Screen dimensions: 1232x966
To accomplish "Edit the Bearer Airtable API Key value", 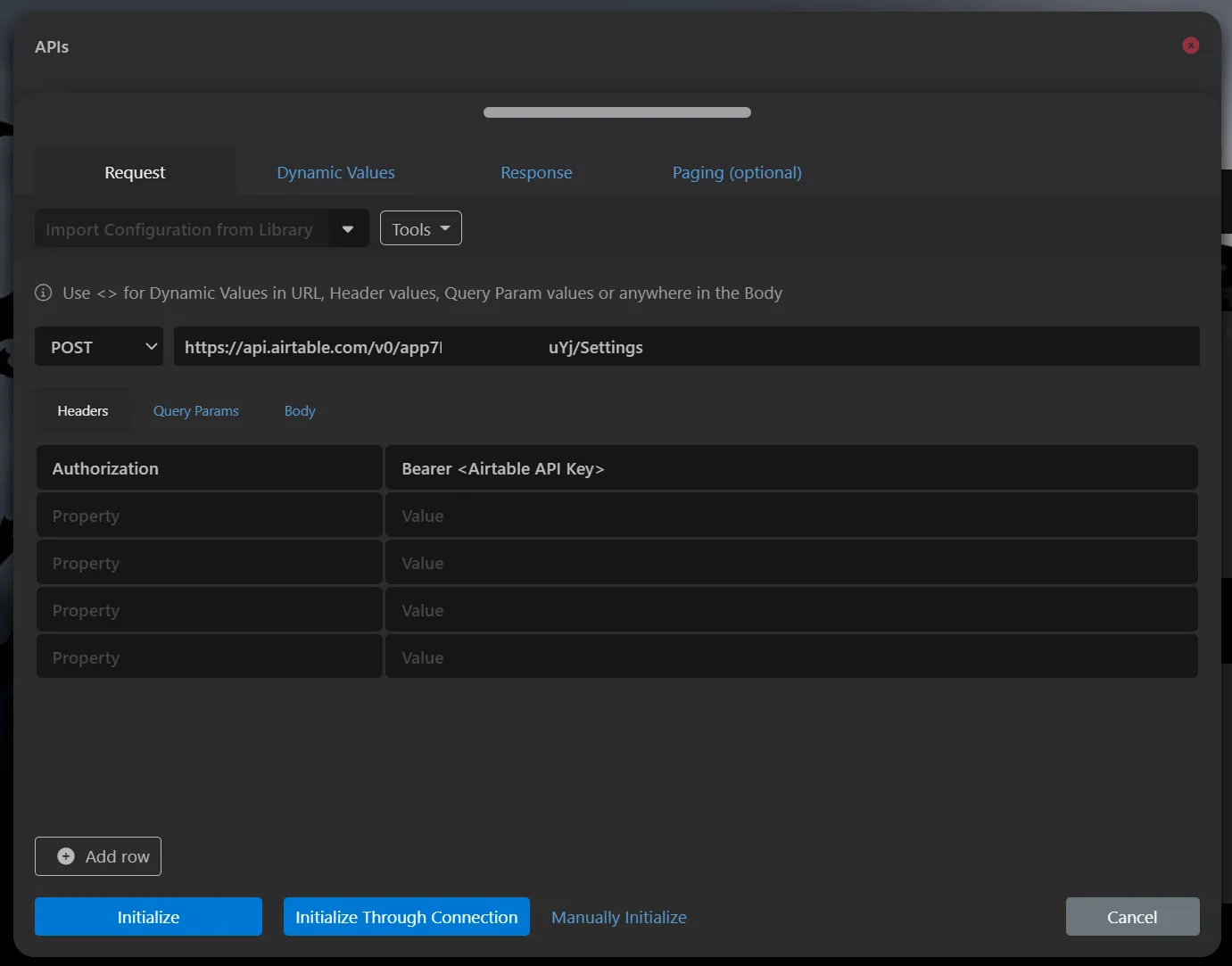I will coord(791,468).
